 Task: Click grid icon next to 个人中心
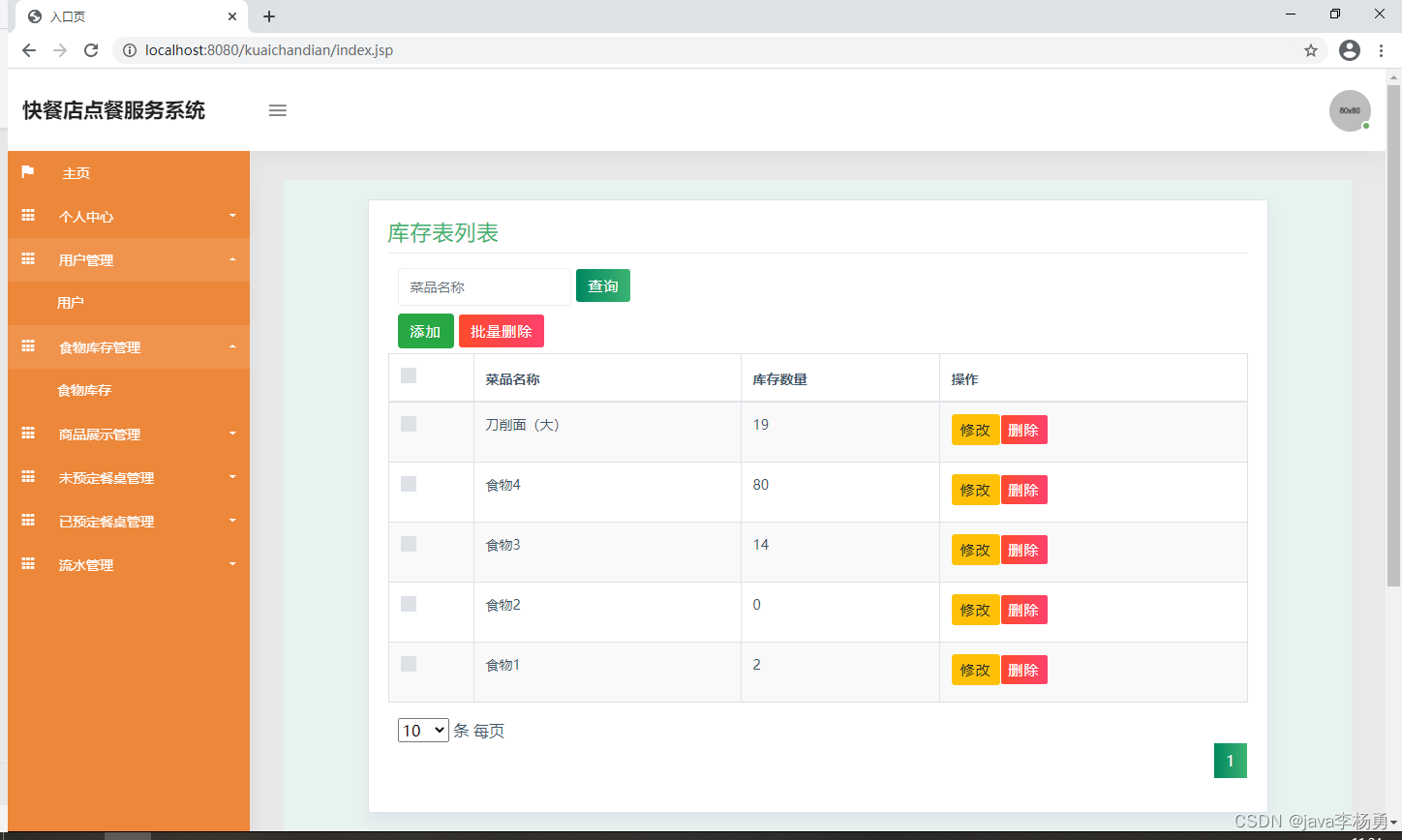point(28,216)
